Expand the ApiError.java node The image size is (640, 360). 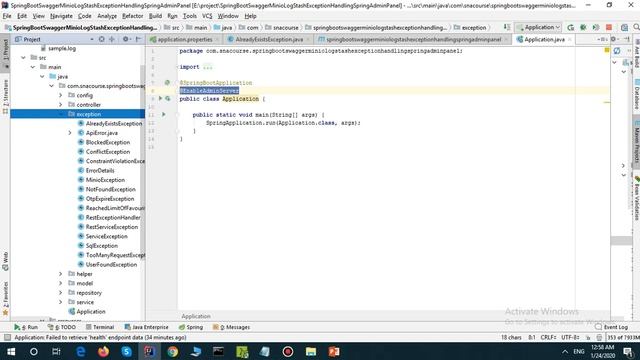[70, 133]
